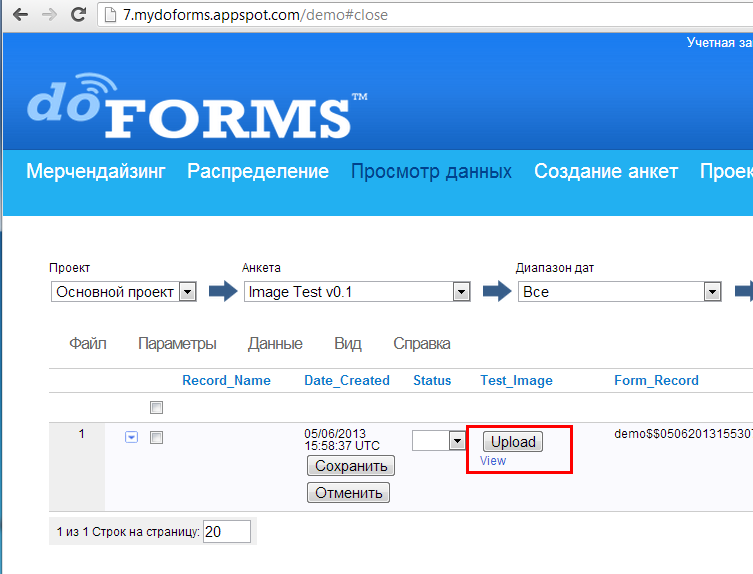
Task: Click the rows per page input field
Action: pos(226,532)
